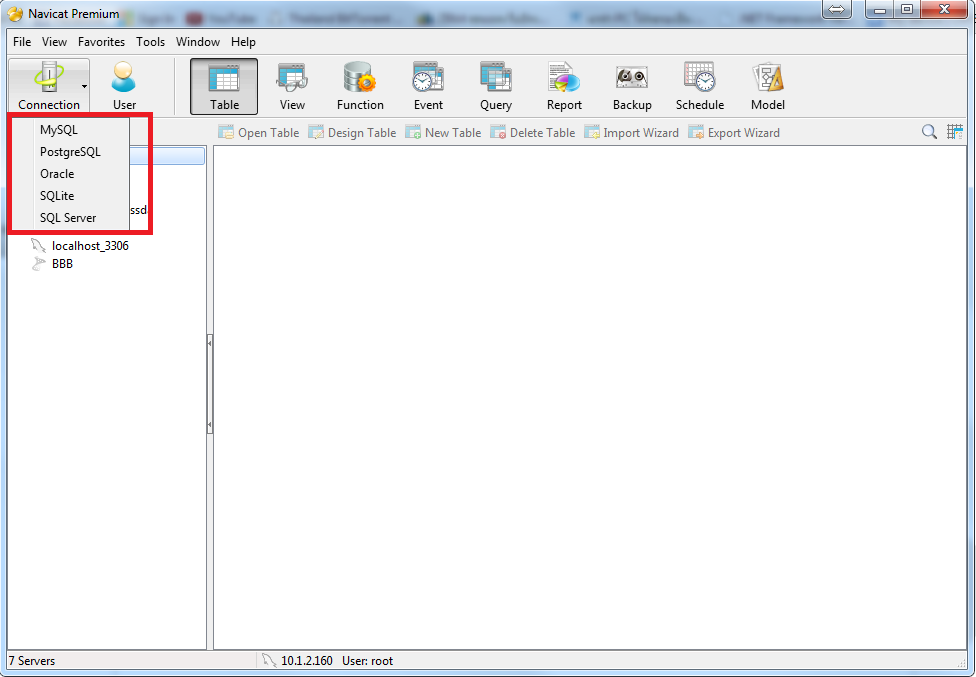Open the Favorites menu

101,42
